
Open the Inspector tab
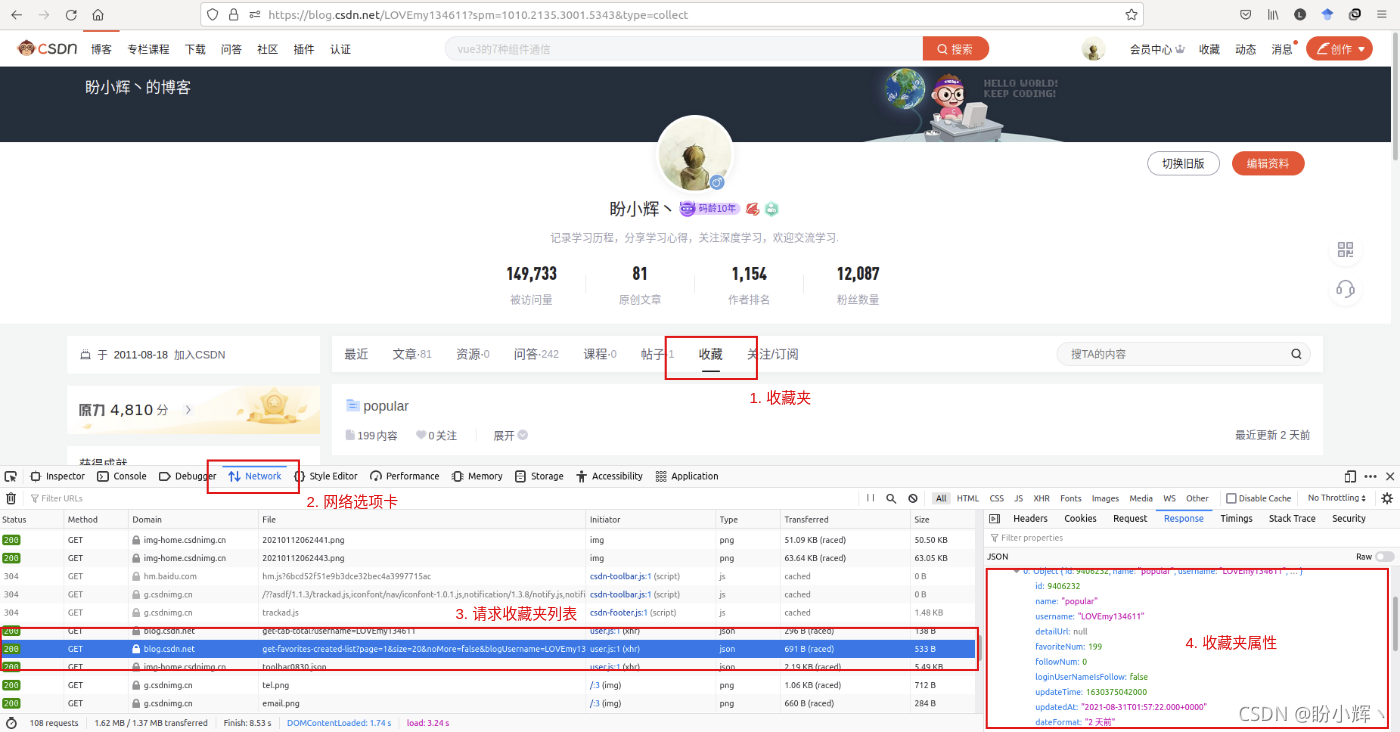pyautogui.click(x=58, y=476)
